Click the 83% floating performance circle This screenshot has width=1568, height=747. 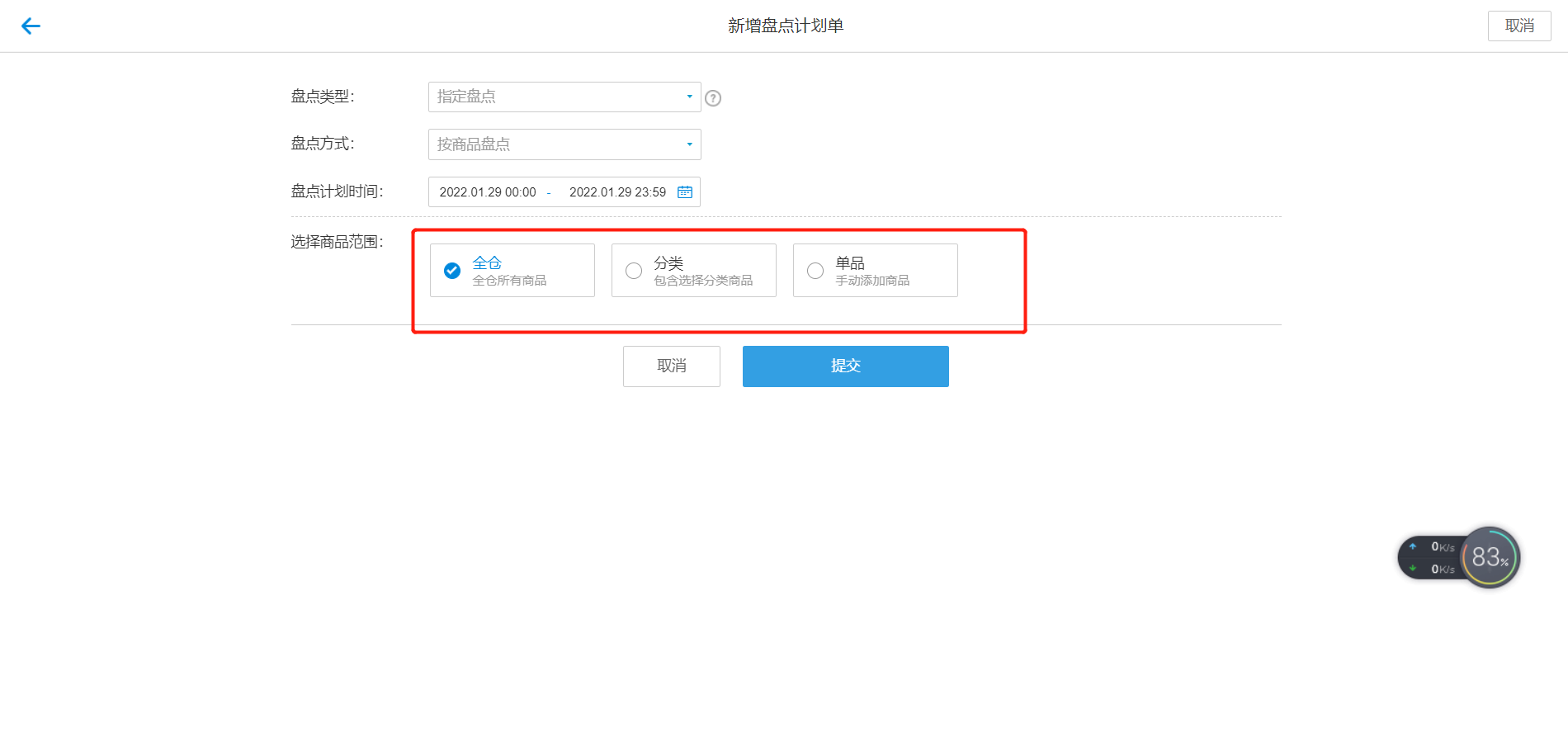point(1490,557)
